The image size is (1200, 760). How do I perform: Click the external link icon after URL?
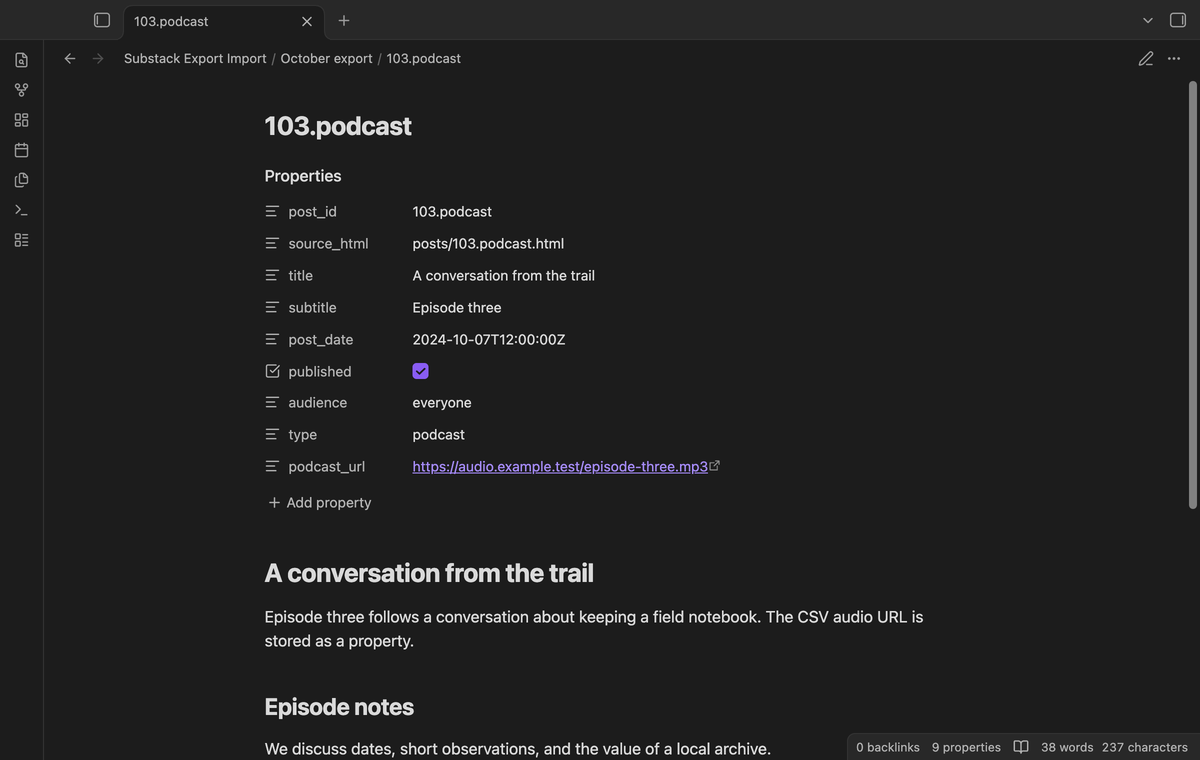click(x=715, y=466)
